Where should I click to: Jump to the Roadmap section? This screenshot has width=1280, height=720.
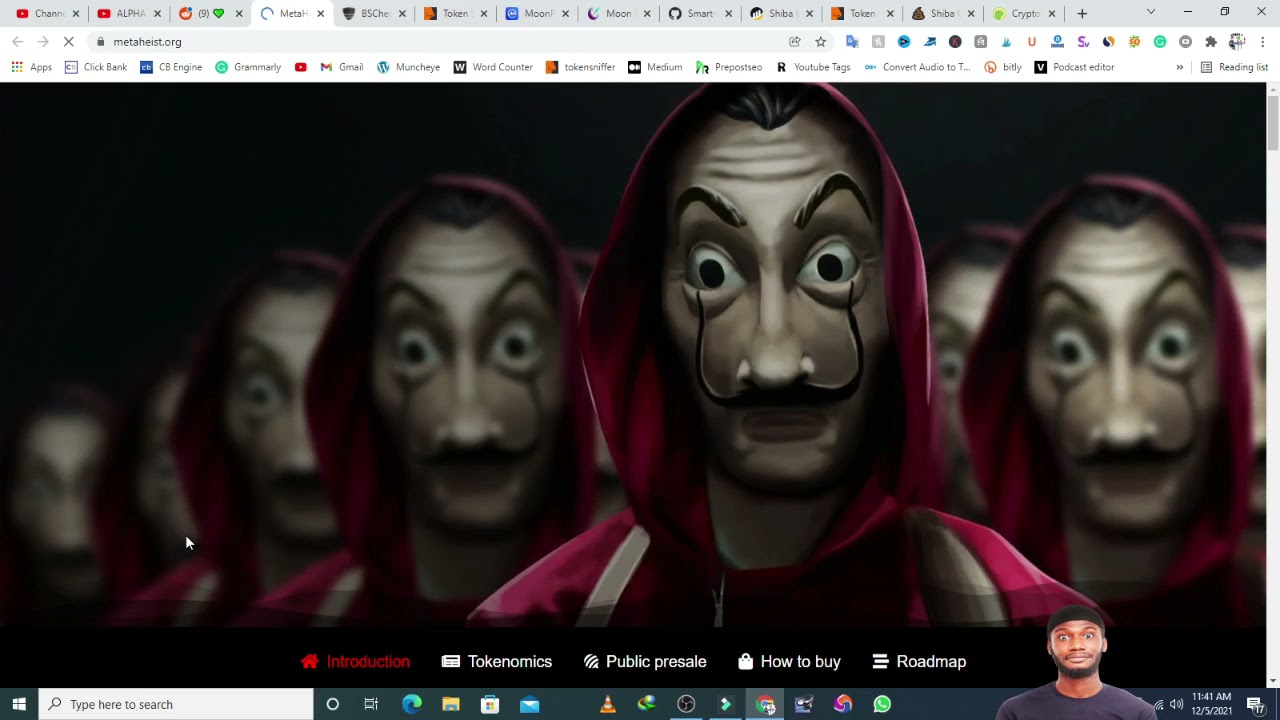(x=919, y=662)
